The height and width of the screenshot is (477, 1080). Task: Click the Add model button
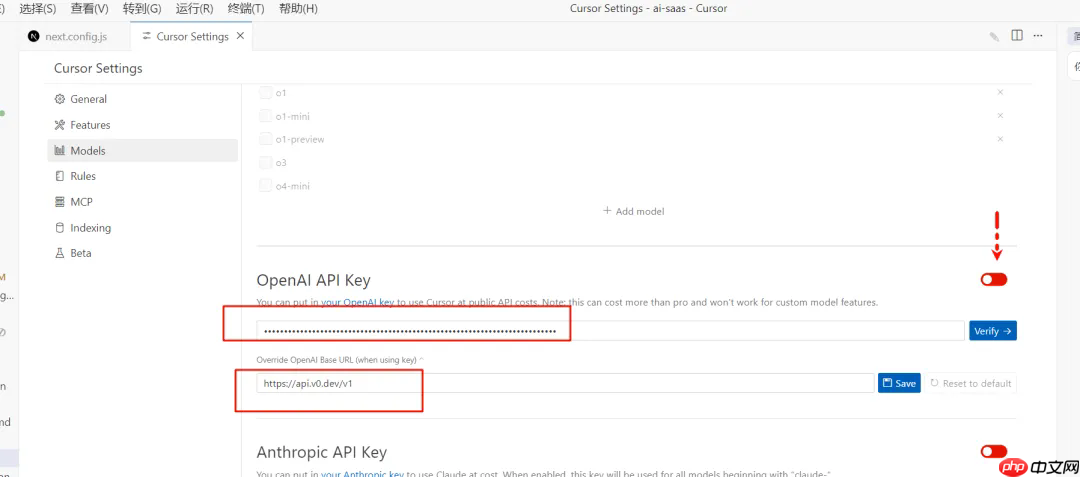633,211
